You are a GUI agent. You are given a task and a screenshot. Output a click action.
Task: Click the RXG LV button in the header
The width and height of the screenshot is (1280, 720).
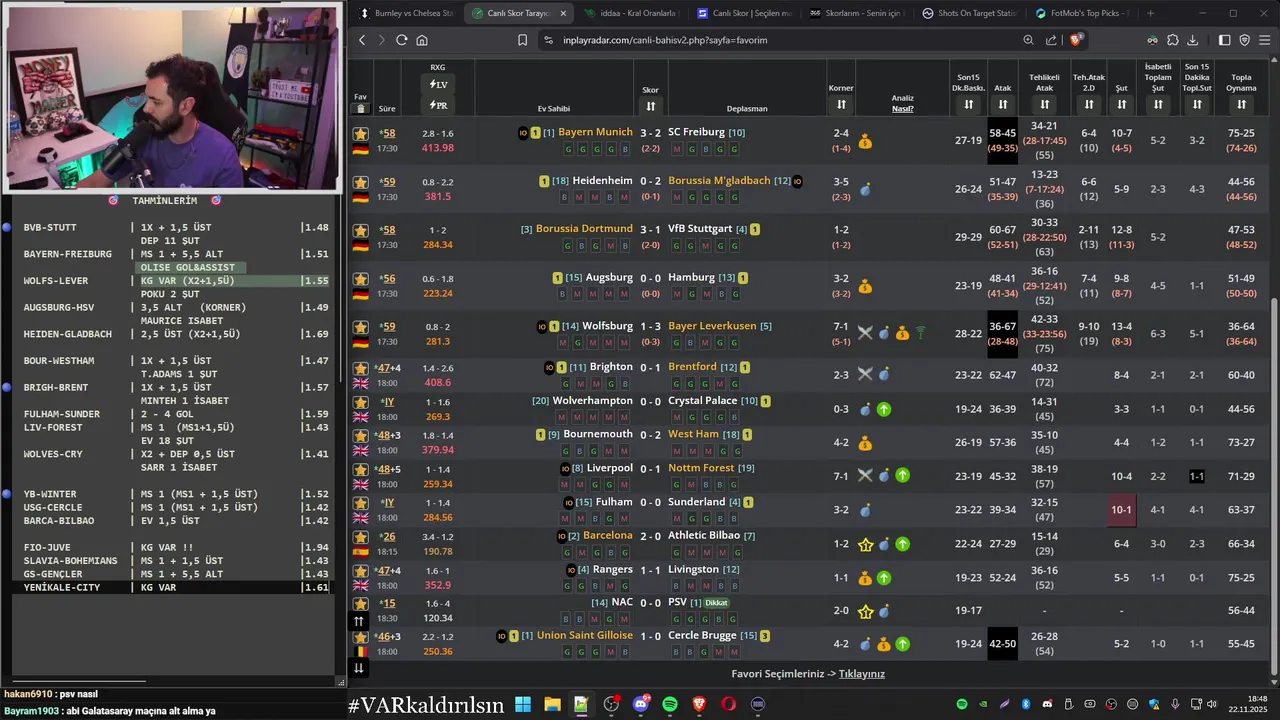[x=438, y=85]
